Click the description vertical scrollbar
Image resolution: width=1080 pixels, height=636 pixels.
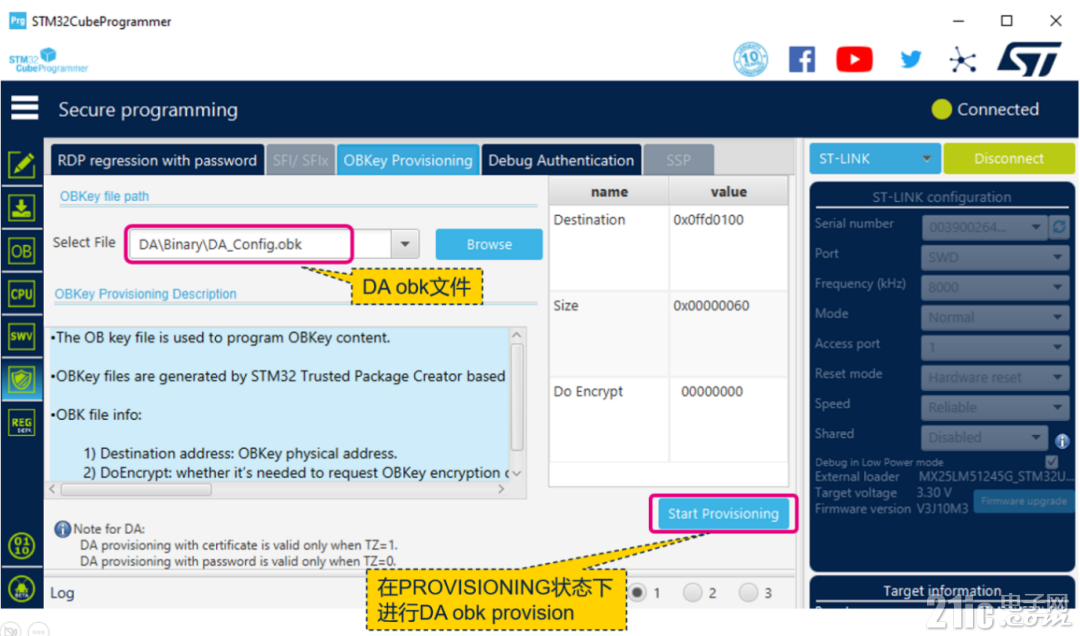517,396
